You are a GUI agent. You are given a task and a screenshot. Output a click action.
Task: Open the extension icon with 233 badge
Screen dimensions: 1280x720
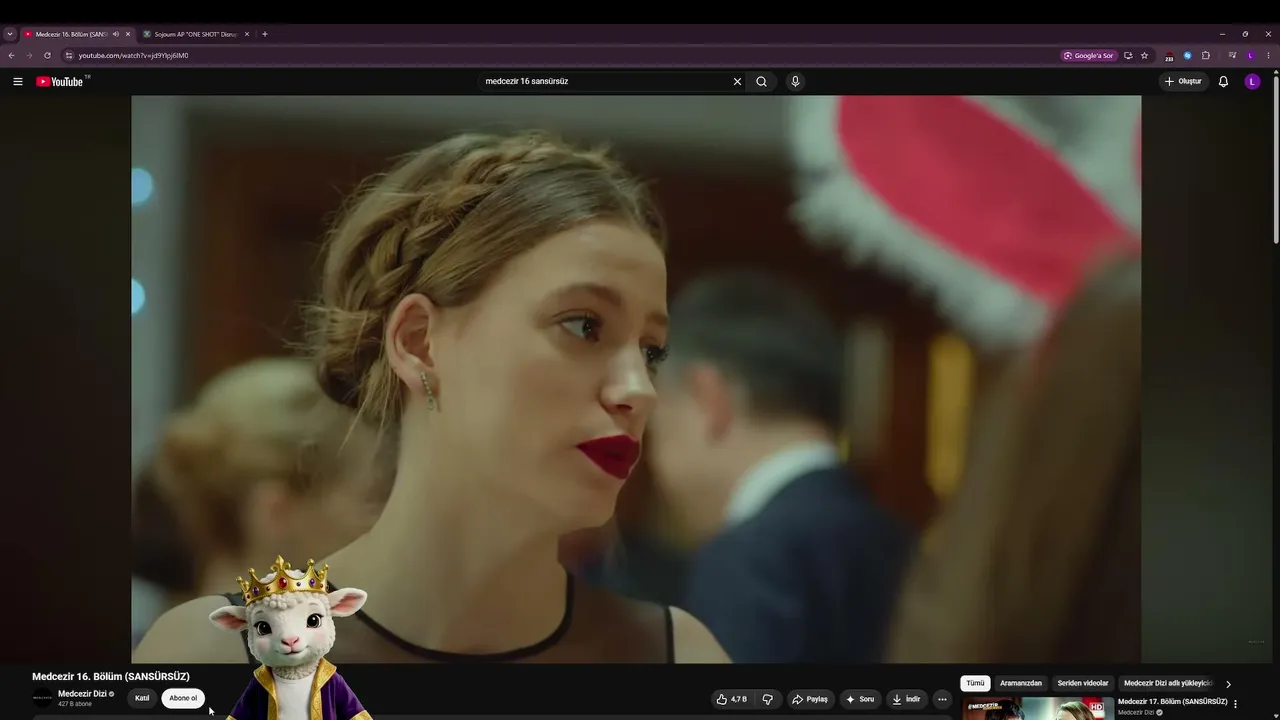1169,56
